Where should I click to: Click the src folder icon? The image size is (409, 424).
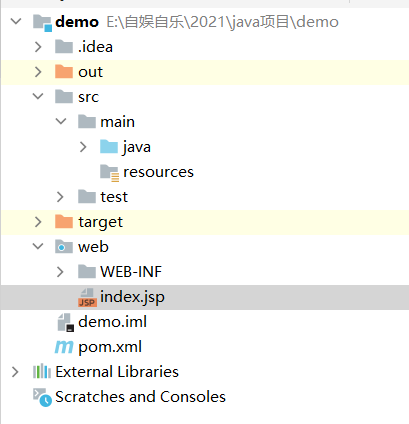coord(64,96)
